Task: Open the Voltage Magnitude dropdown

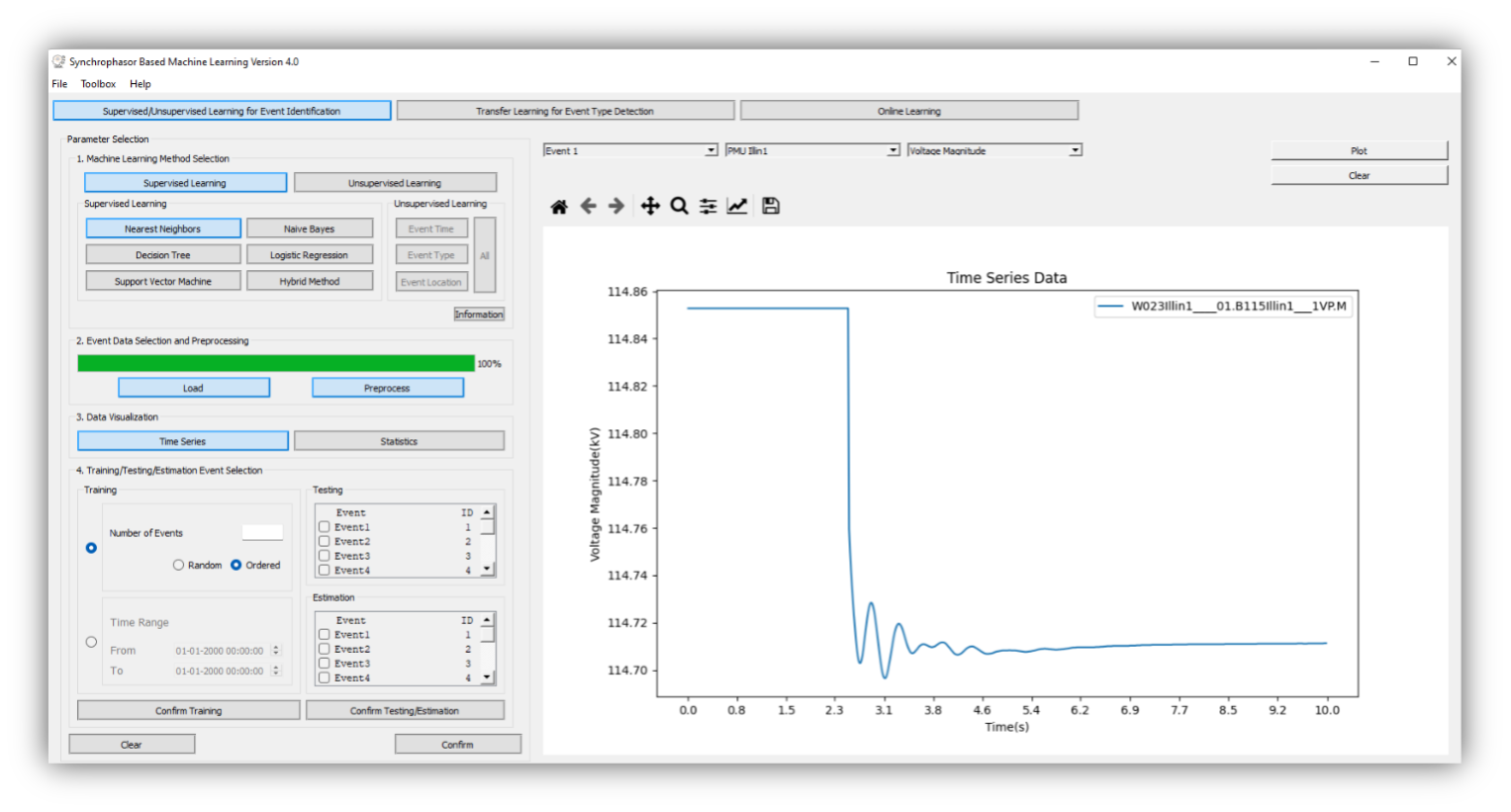Action: pos(994,150)
